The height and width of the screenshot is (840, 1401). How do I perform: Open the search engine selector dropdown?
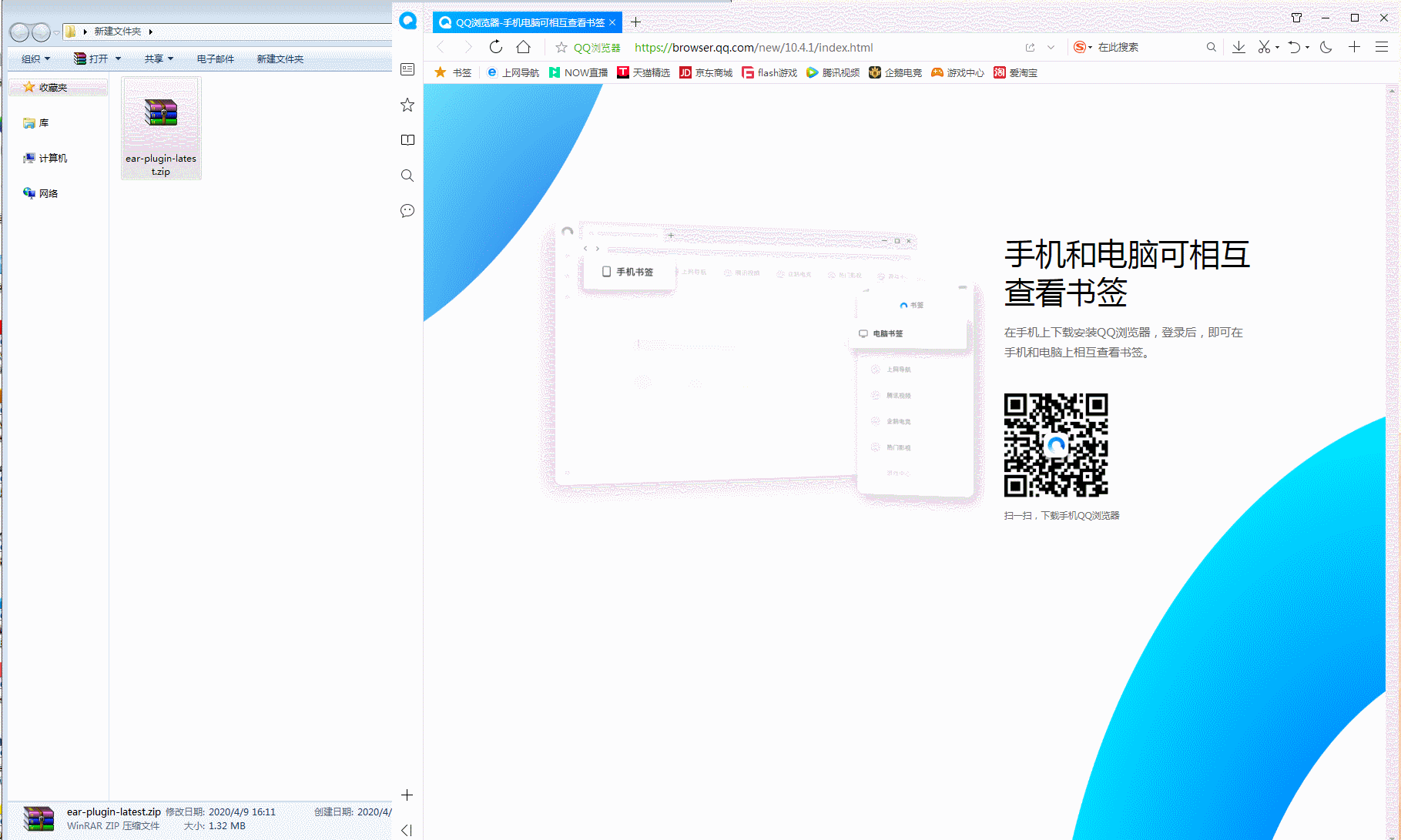pyautogui.click(x=1083, y=47)
